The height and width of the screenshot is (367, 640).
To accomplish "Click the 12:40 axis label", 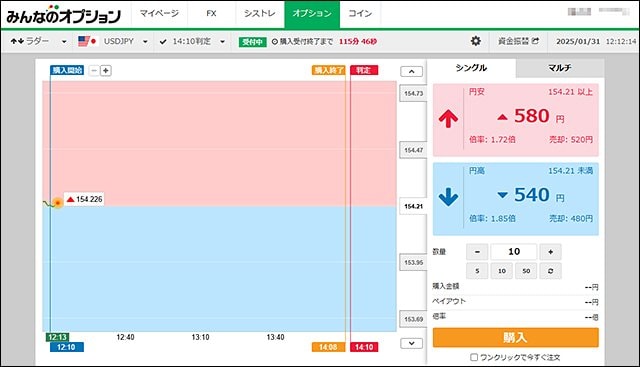I will pyautogui.click(x=125, y=337).
